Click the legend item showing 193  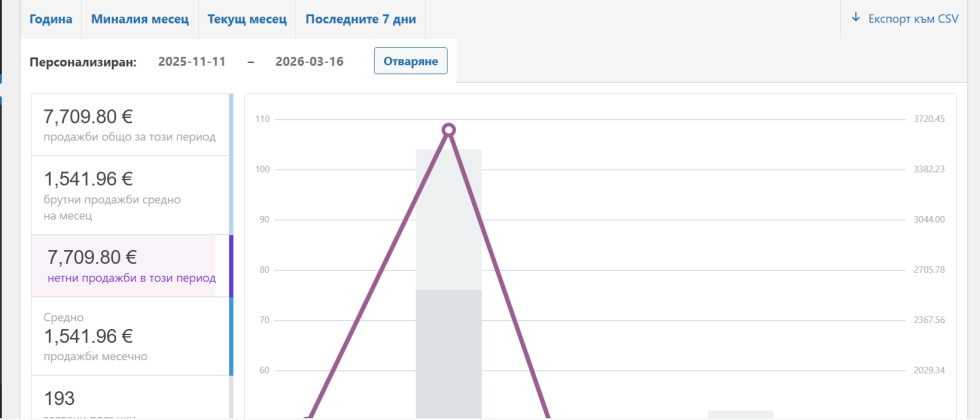[x=130, y=400]
